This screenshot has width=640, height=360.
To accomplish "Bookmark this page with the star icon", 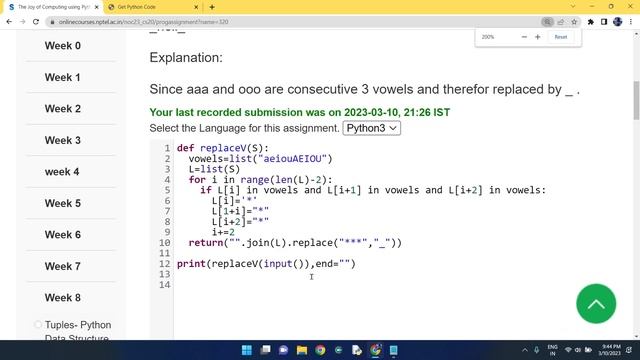I will coord(574,22).
